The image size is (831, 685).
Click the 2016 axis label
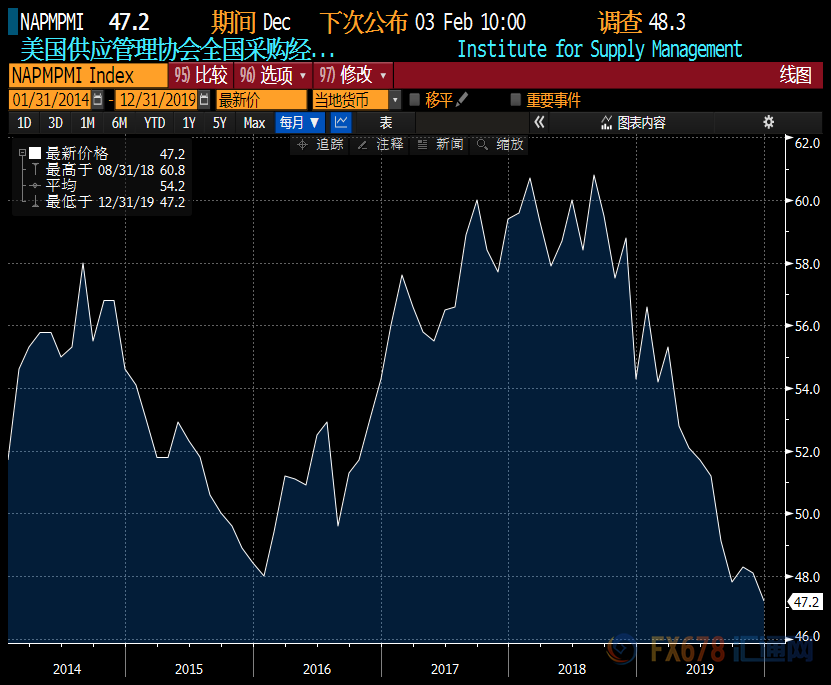[x=317, y=669]
